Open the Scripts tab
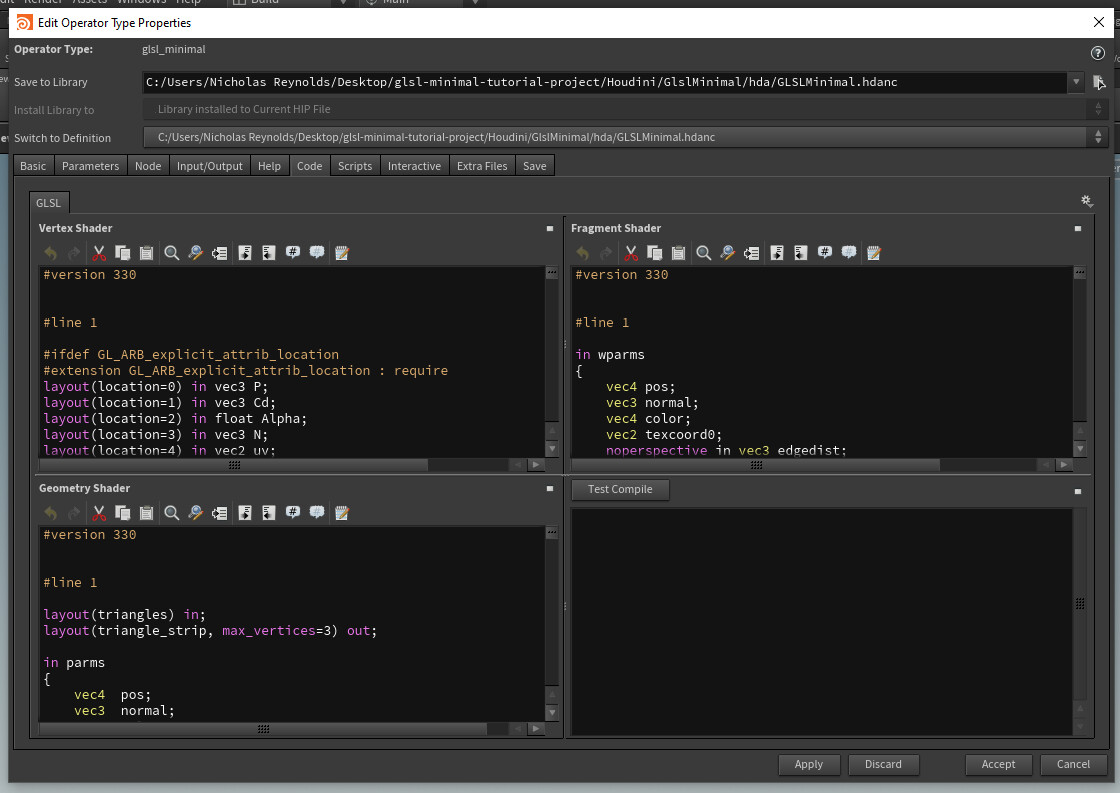 click(x=354, y=165)
